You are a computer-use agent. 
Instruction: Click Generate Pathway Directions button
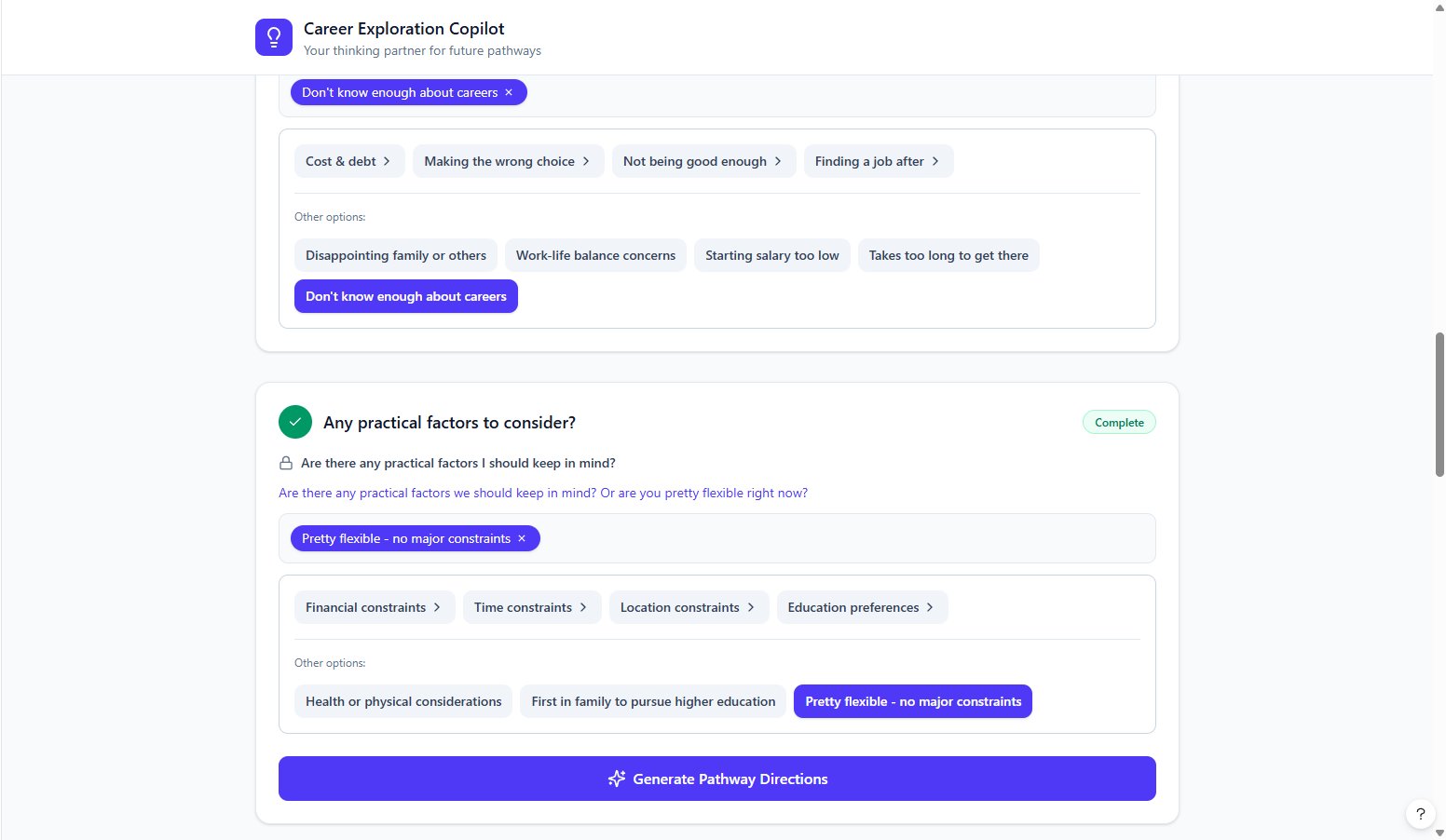[x=717, y=779]
